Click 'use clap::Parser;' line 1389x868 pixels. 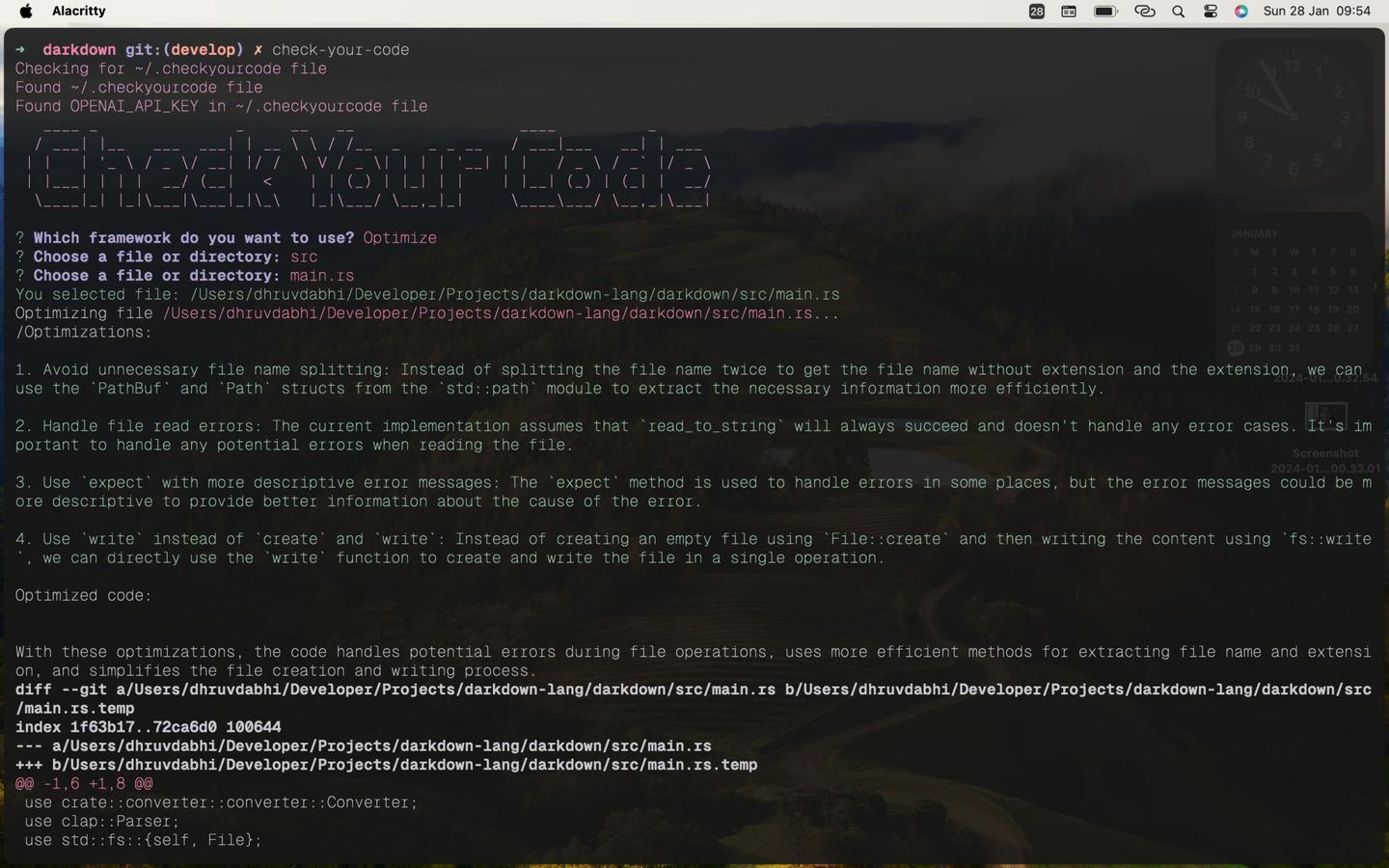[x=102, y=822]
